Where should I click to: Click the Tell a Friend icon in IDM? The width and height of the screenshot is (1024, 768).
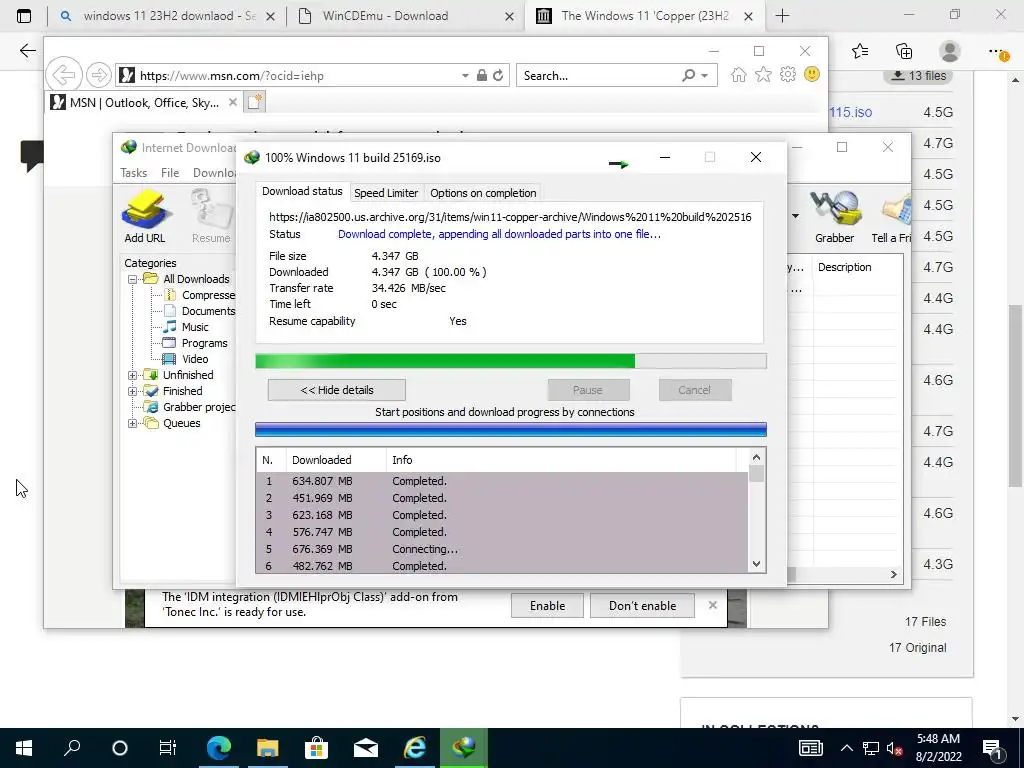(892, 216)
